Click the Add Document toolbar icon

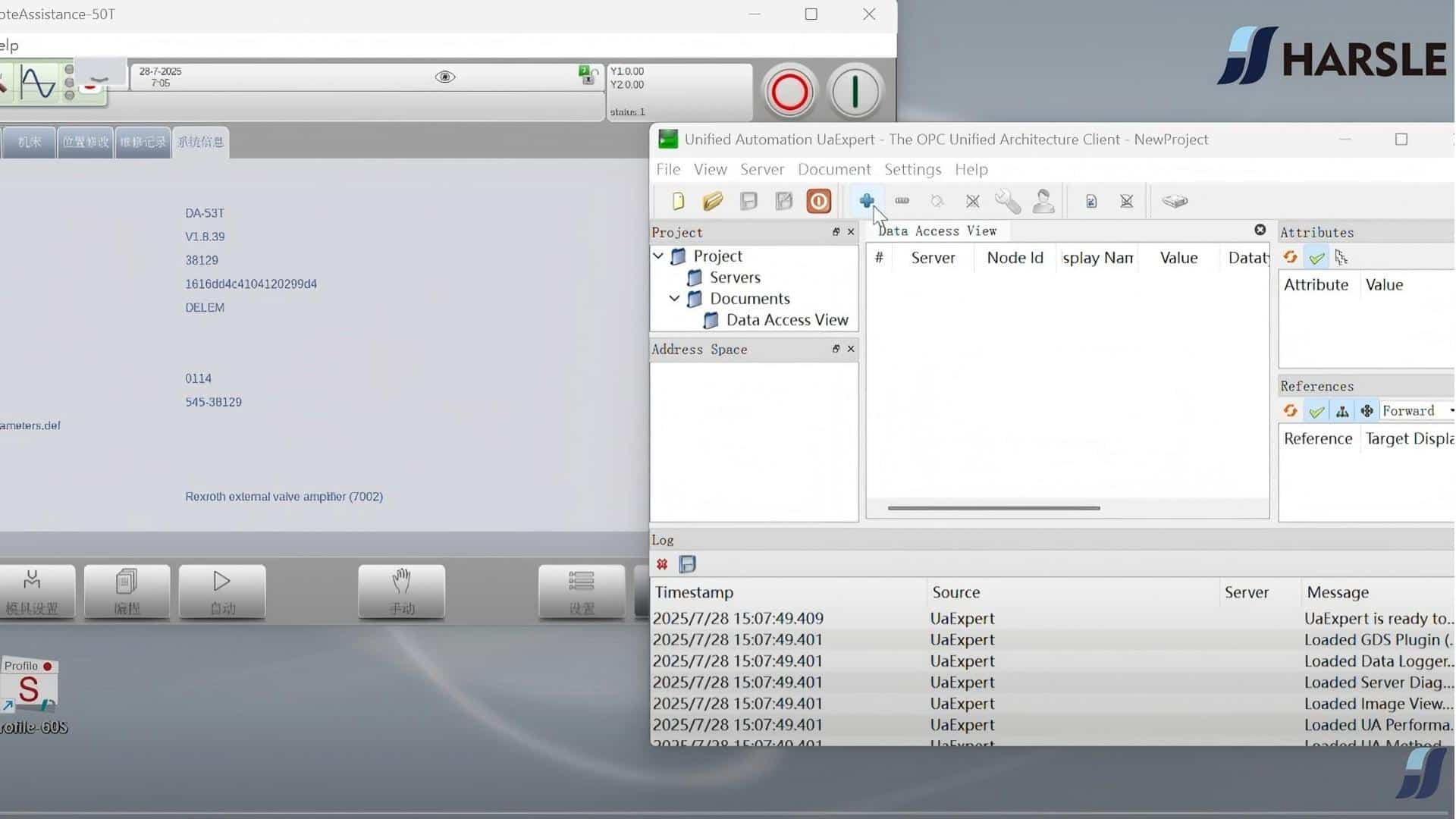[x=1091, y=201]
